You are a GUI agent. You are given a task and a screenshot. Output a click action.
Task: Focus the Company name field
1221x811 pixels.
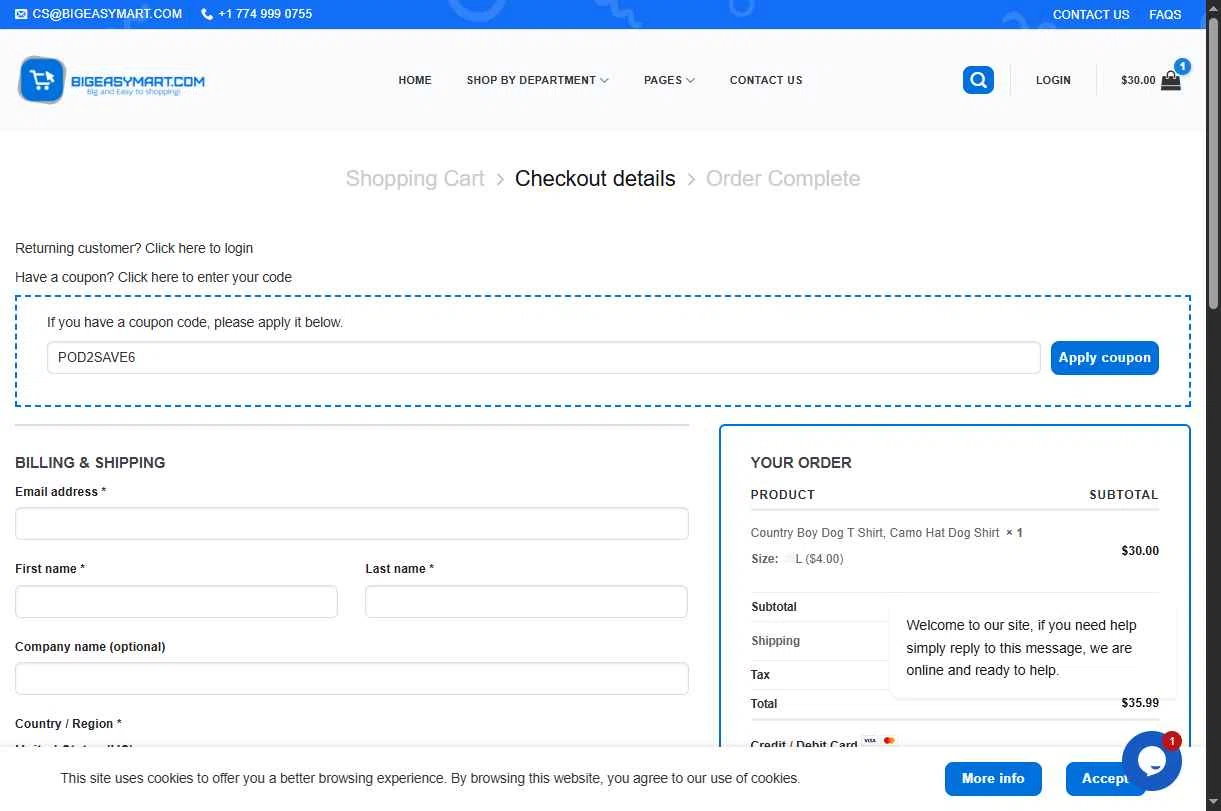[x=352, y=678]
